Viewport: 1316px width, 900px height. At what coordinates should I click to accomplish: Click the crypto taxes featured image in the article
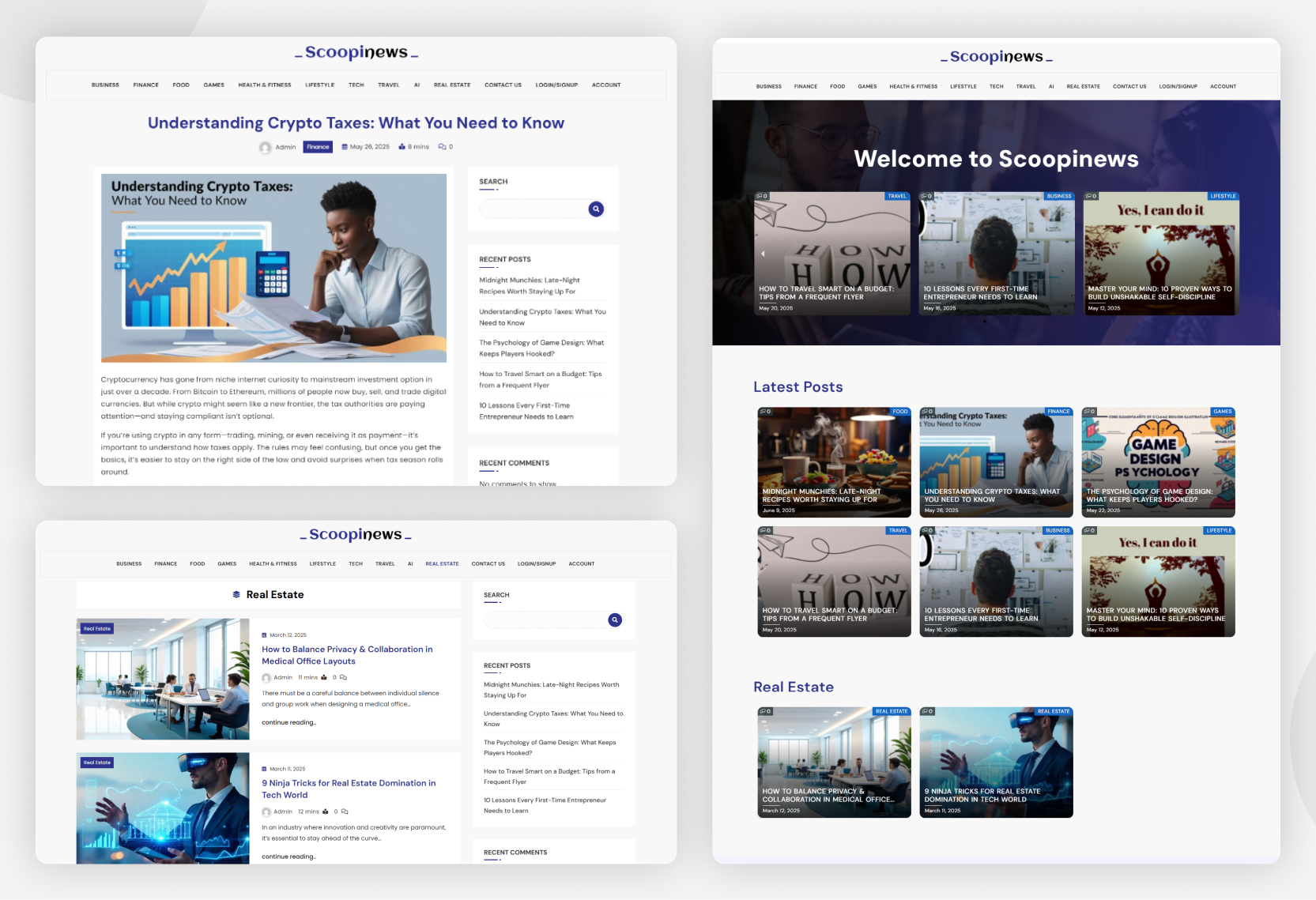[273, 268]
